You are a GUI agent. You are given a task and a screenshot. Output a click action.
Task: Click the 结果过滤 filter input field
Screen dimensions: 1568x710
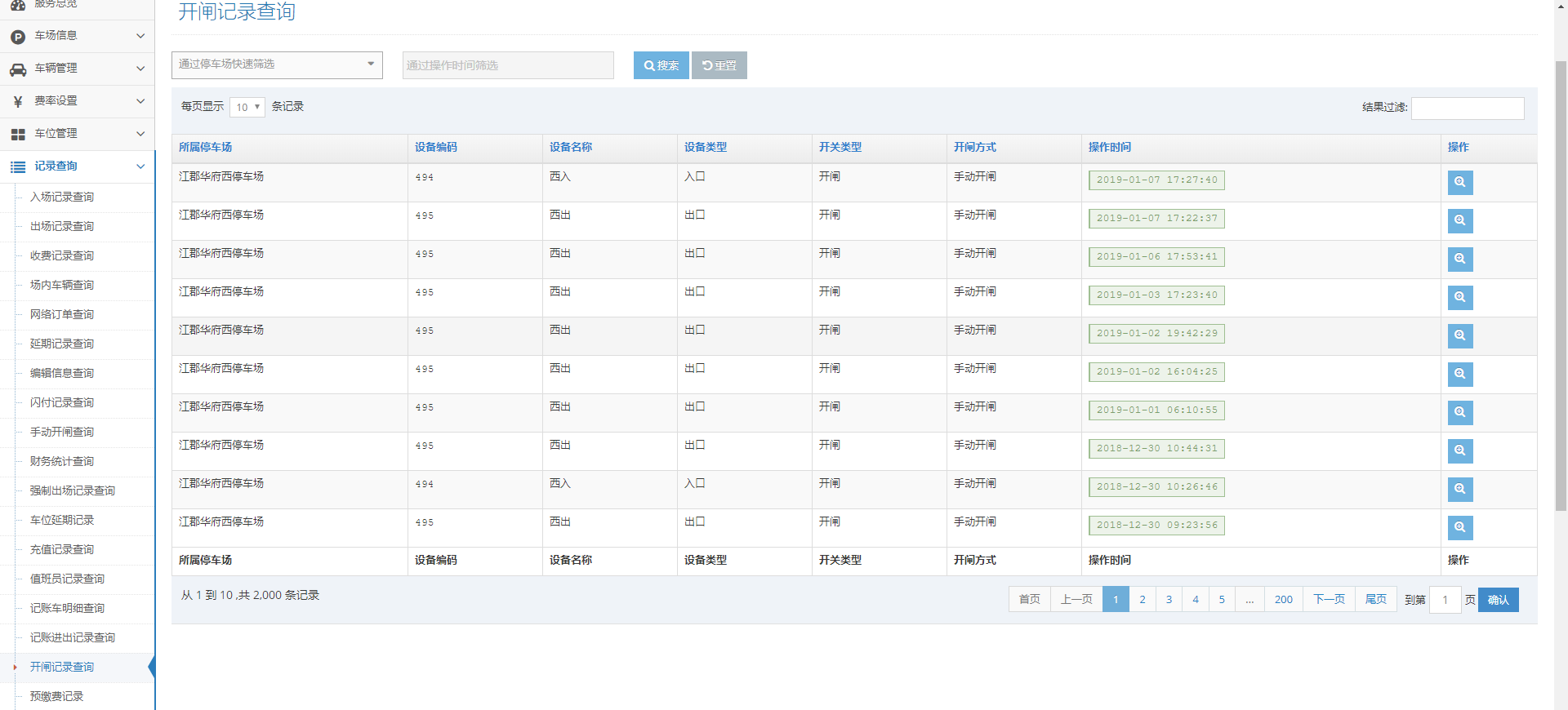pos(1467,108)
